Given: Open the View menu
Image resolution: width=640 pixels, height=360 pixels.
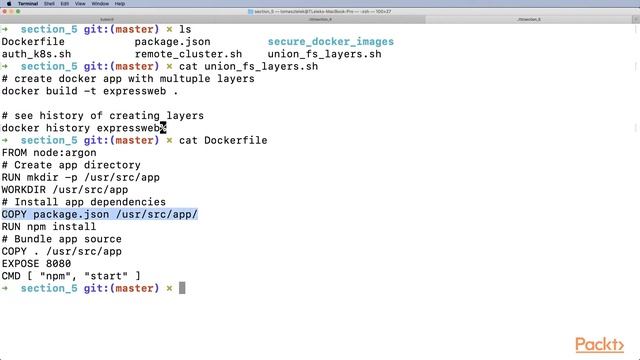Looking at the screenshot, I should pyautogui.click(x=80, y=4).
